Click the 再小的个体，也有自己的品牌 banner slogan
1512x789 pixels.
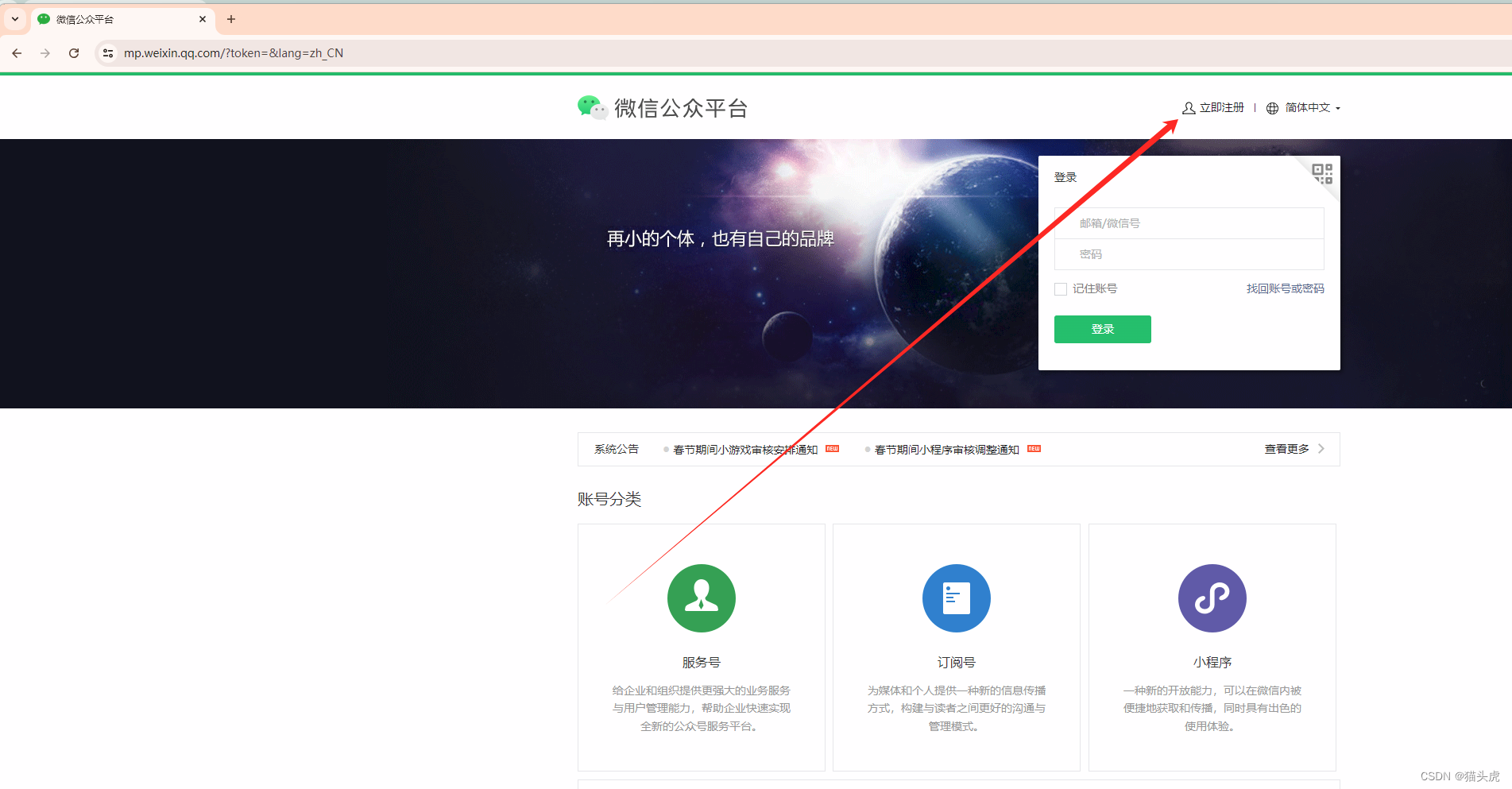[721, 238]
